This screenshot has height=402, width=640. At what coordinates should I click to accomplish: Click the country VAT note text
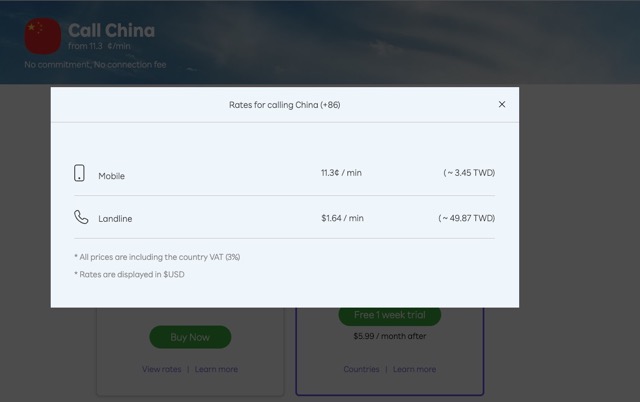click(x=157, y=257)
